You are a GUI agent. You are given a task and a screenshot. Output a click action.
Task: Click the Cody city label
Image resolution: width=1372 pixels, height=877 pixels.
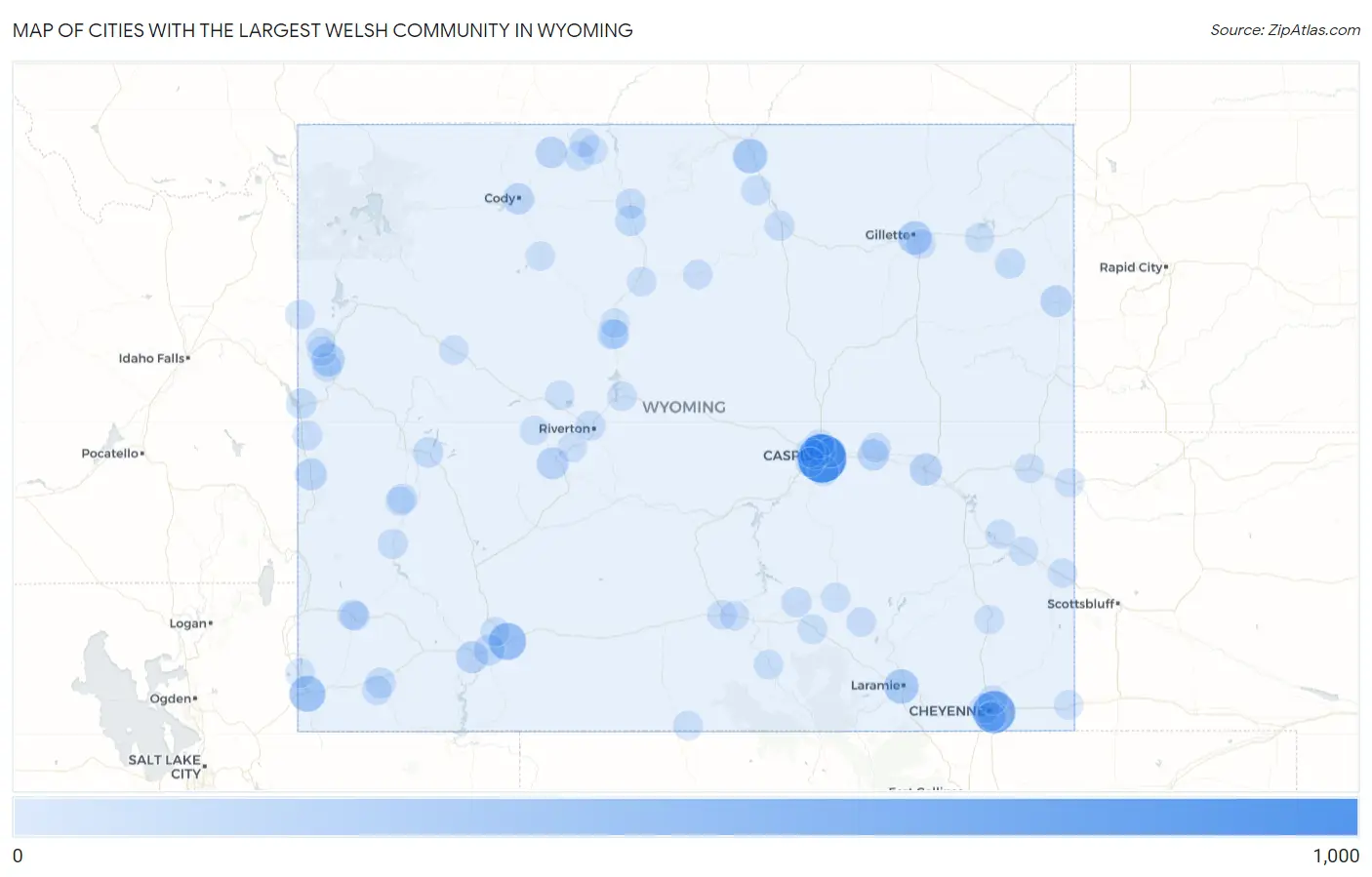click(x=501, y=198)
